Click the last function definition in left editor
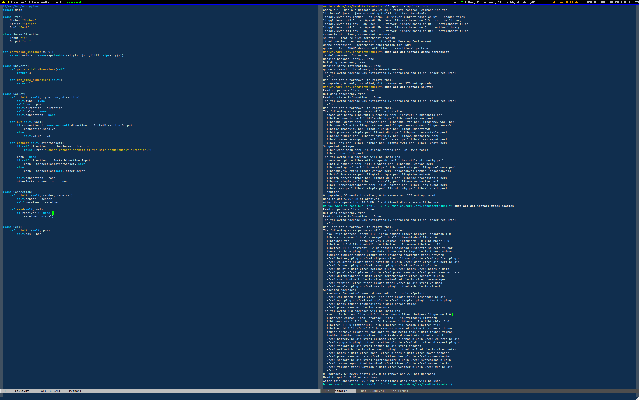Image resolution: width=639 pixels, height=400 pixels. 10,226
